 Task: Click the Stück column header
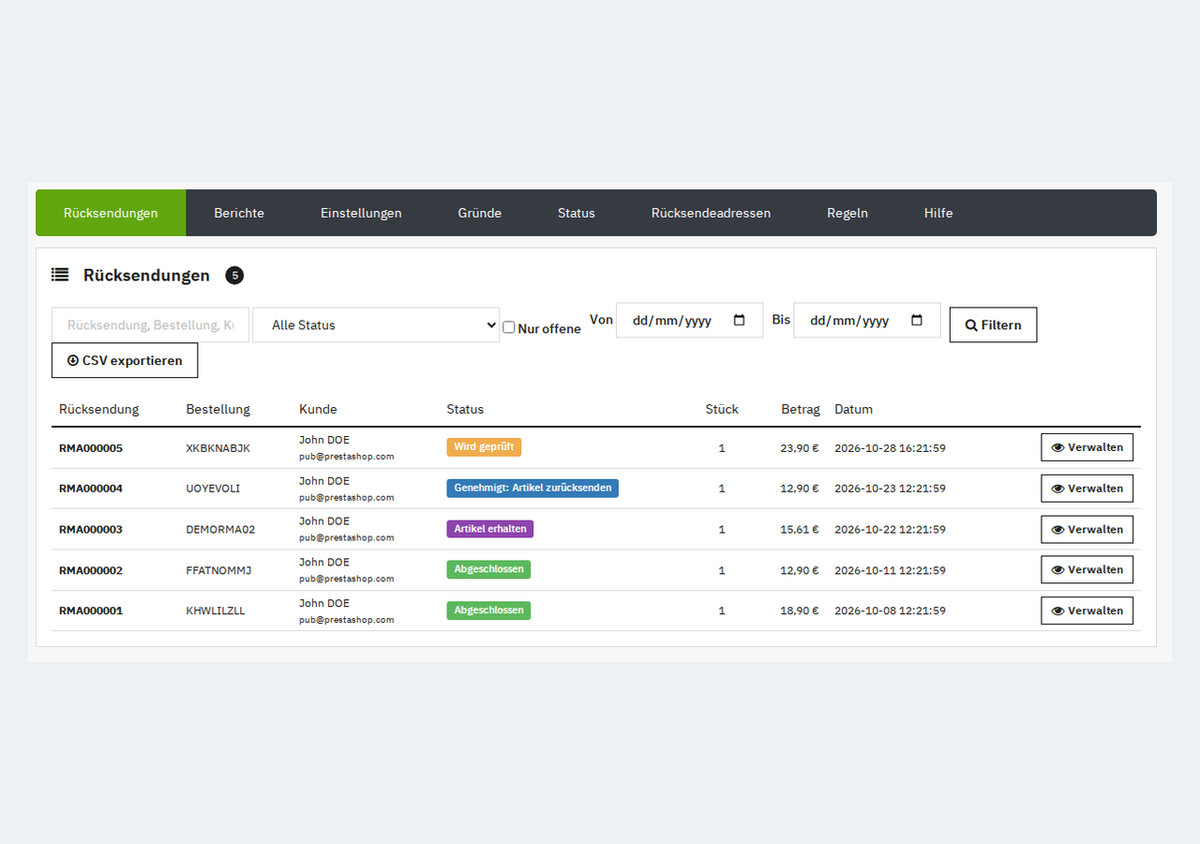722,409
